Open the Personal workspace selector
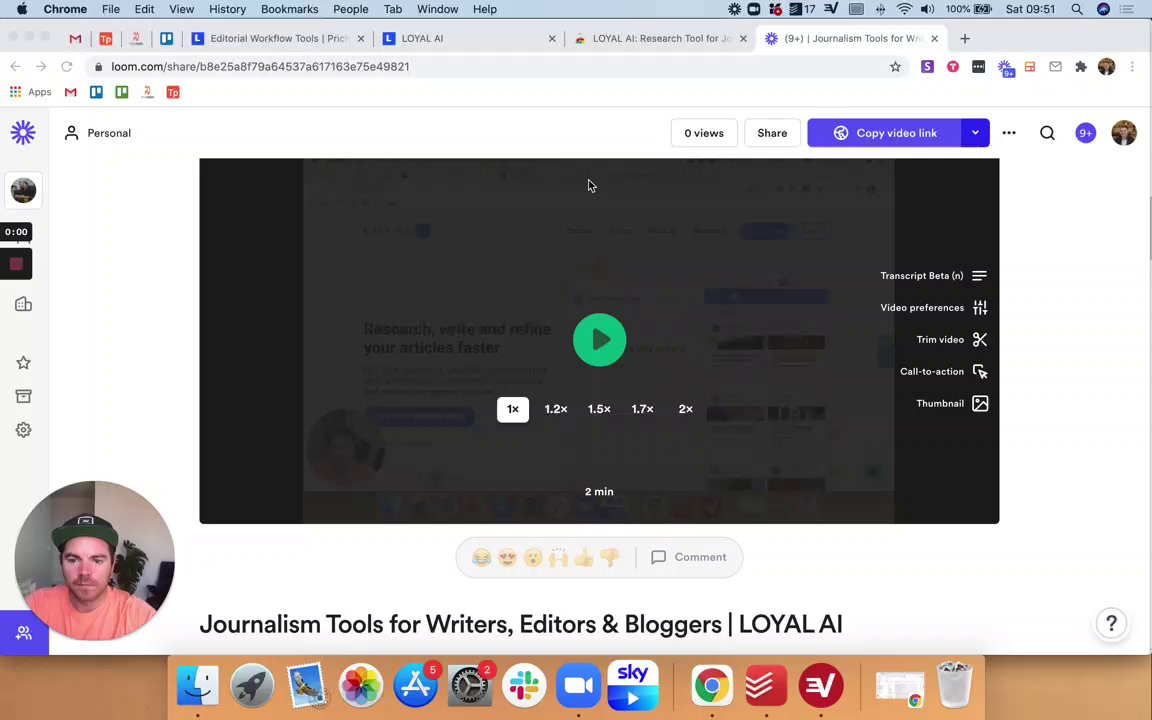This screenshot has width=1152, height=720. point(98,133)
